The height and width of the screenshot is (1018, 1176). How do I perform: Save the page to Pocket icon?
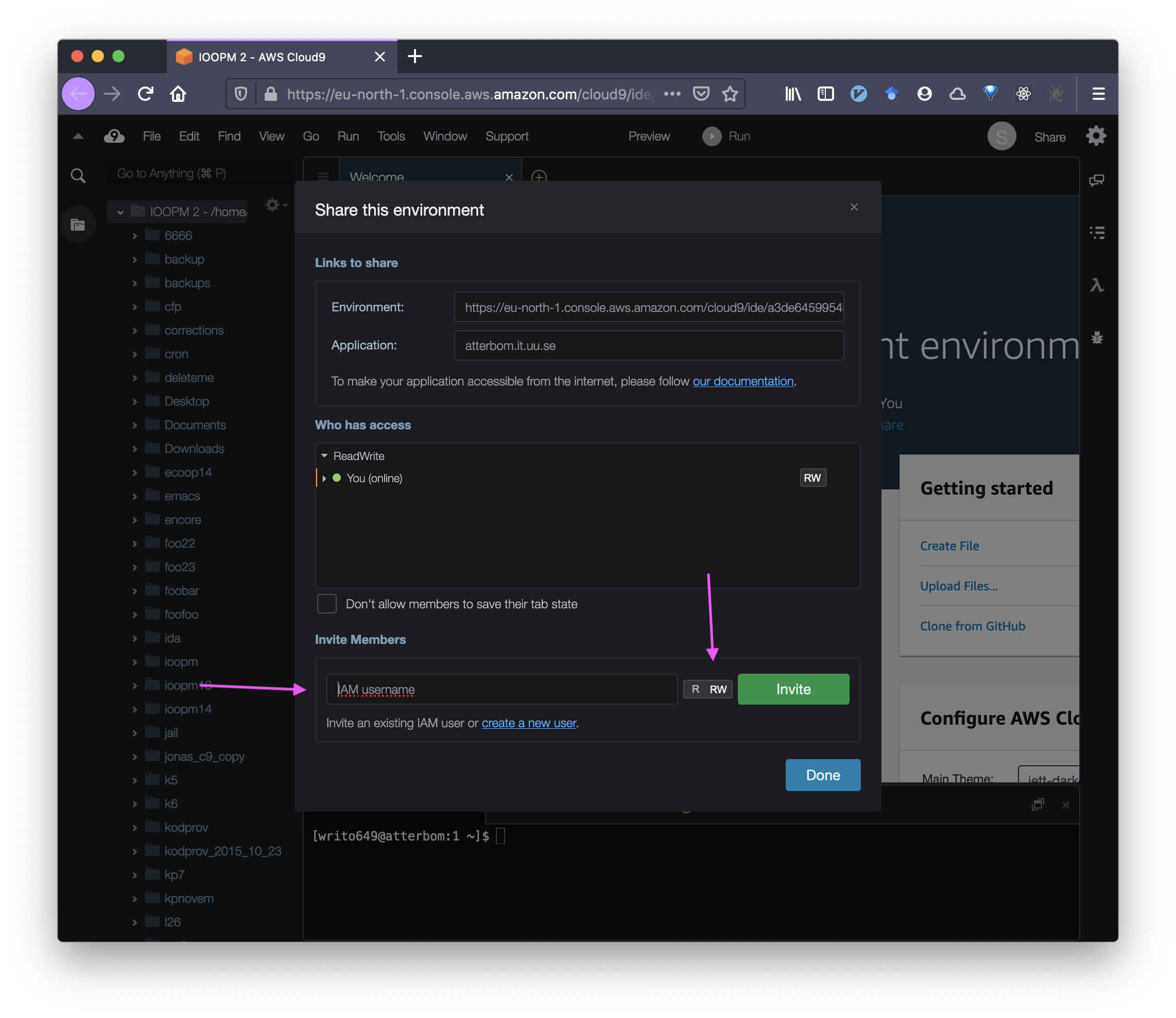pyautogui.click(x=701, y=94)
